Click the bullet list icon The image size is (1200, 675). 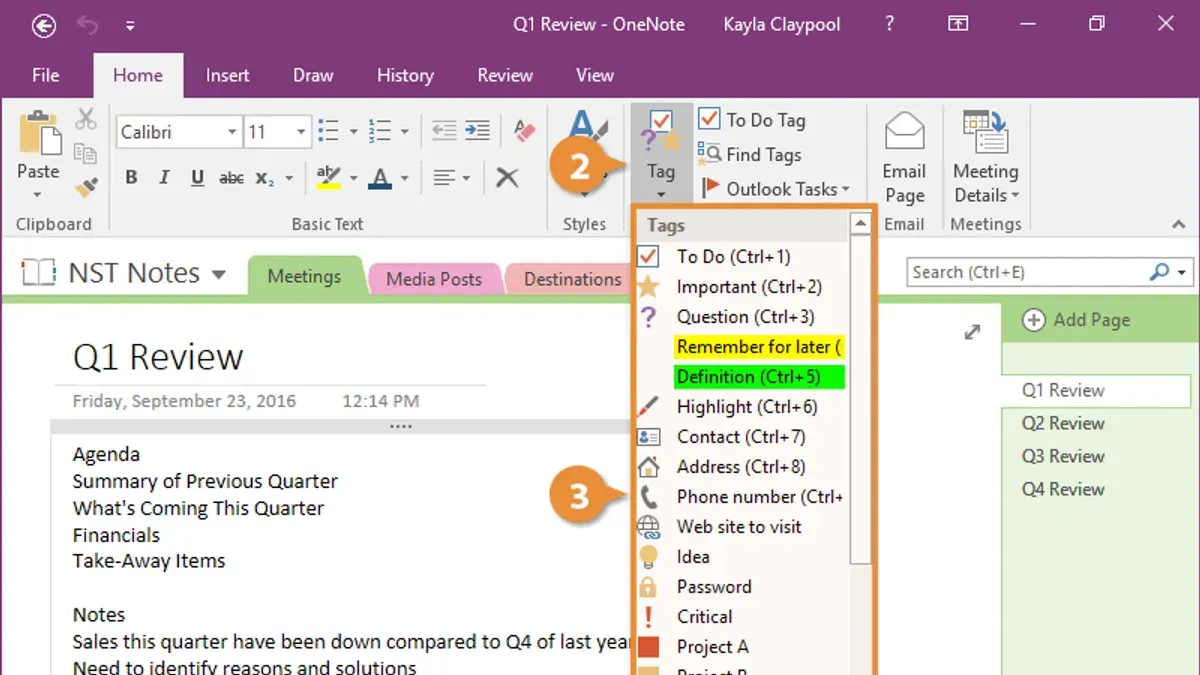(328, 131)
